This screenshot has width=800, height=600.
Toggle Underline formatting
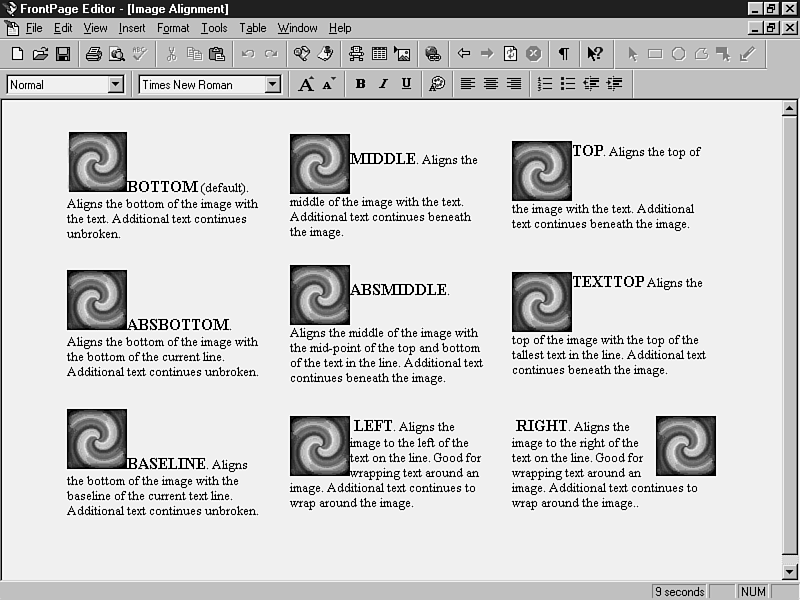pos(406,84)
